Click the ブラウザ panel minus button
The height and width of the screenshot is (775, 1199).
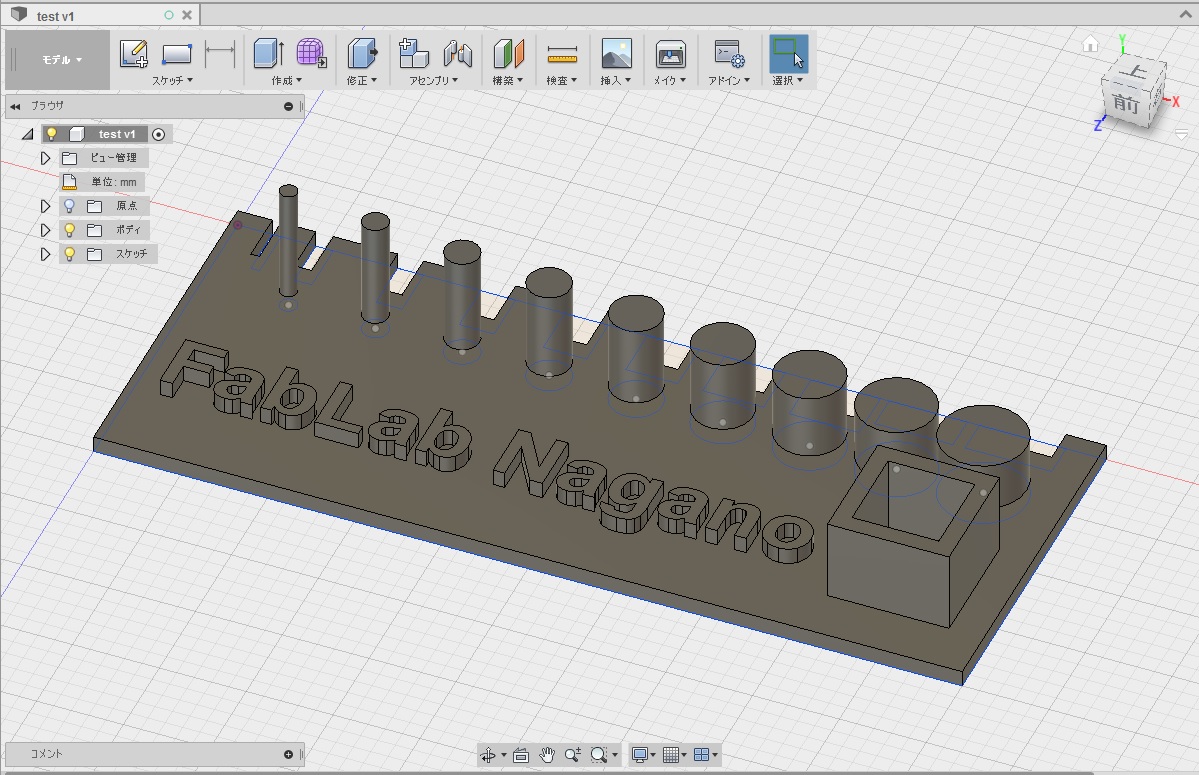288,106
